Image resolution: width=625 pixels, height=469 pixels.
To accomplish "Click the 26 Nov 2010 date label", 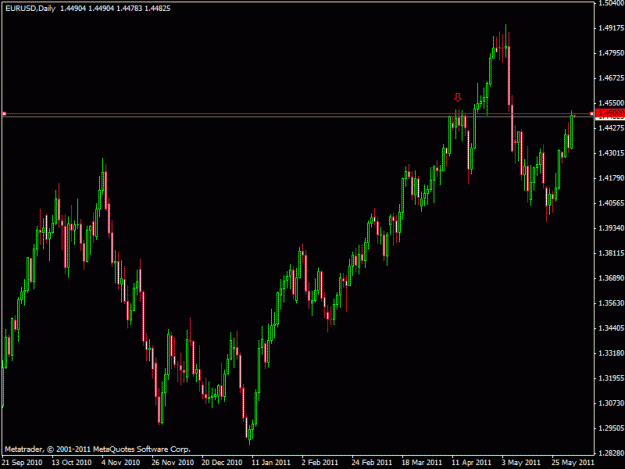I will click(x=173, y=463).
